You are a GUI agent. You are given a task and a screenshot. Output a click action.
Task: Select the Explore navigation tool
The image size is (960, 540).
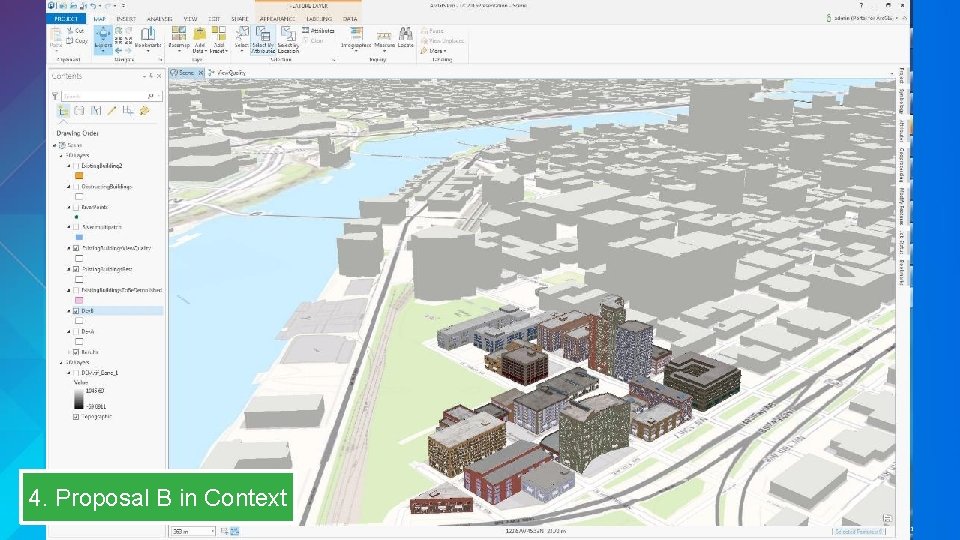103,38
